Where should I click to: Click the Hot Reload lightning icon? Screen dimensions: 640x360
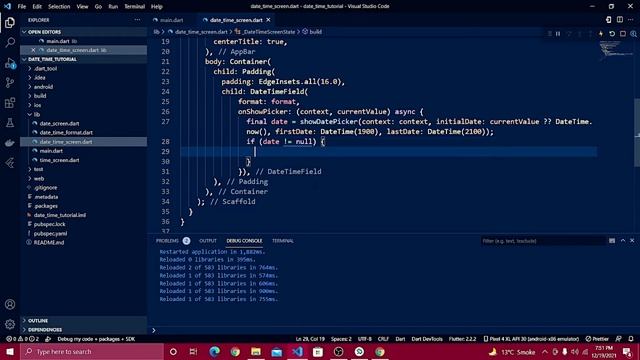click(601, 33)
